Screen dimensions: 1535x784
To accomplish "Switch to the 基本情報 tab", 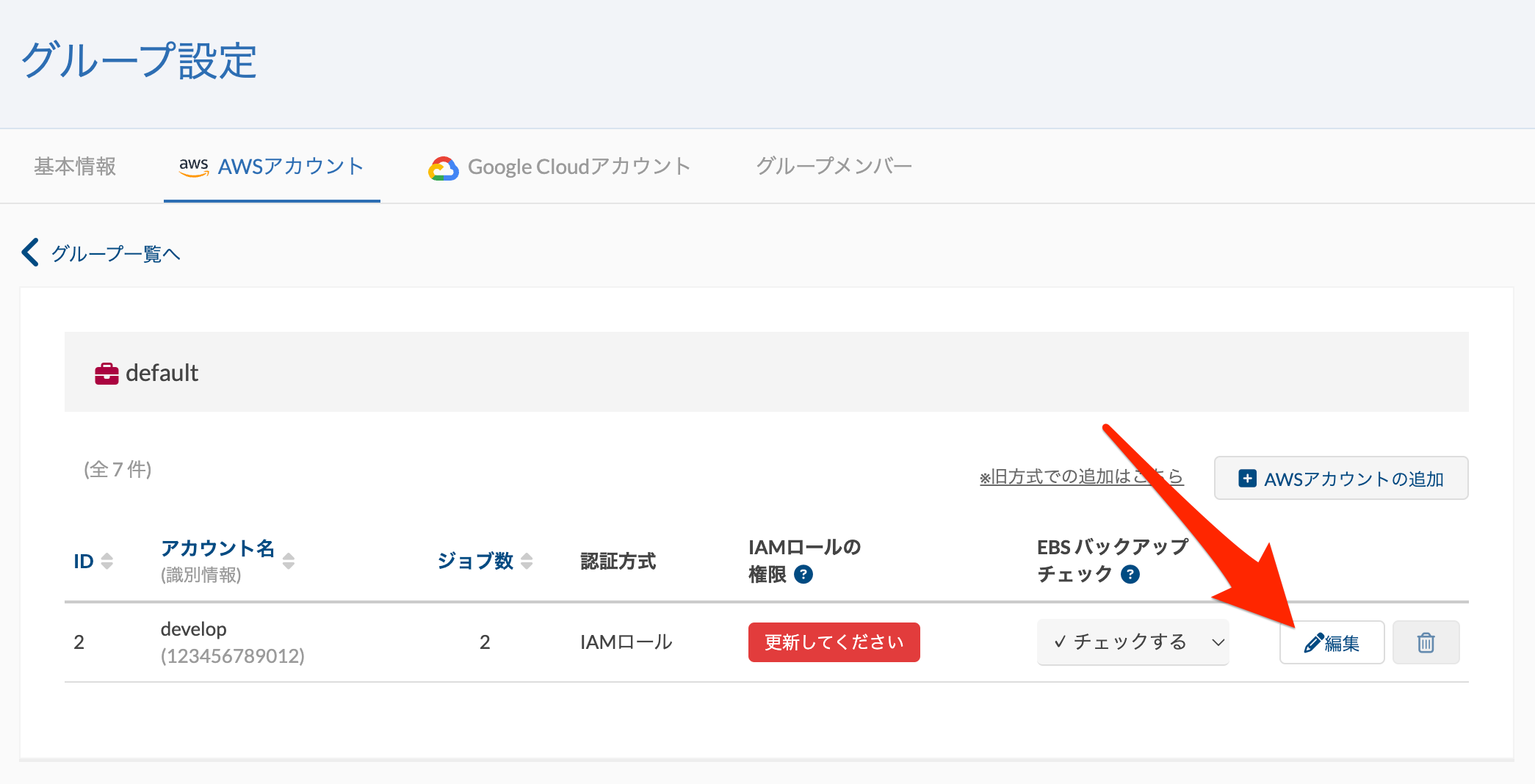I will 75,167.
